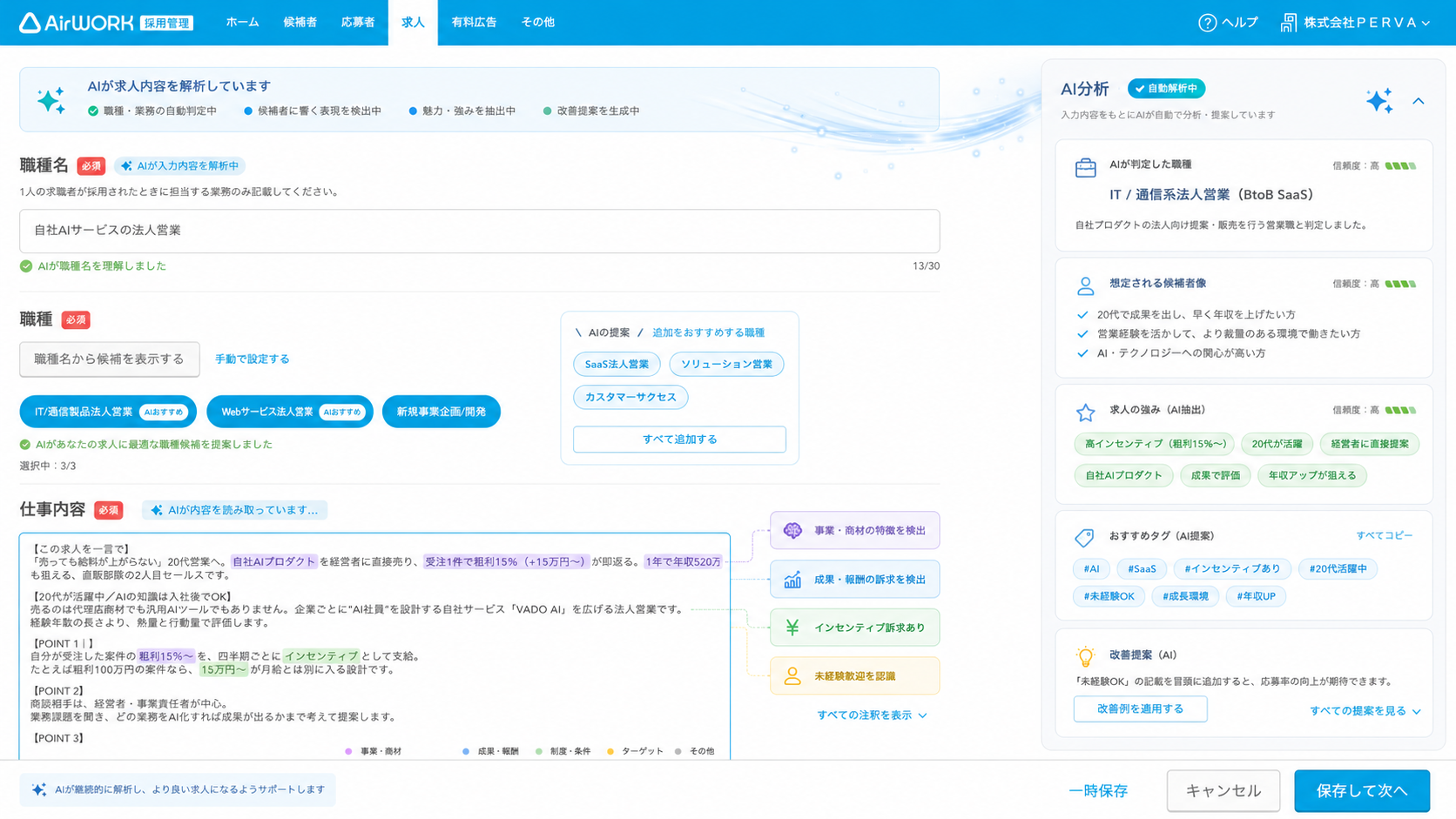Expand すべての注釈を表示
Viewport: 1456px width, 819px height.
click(x=872, y=715)
